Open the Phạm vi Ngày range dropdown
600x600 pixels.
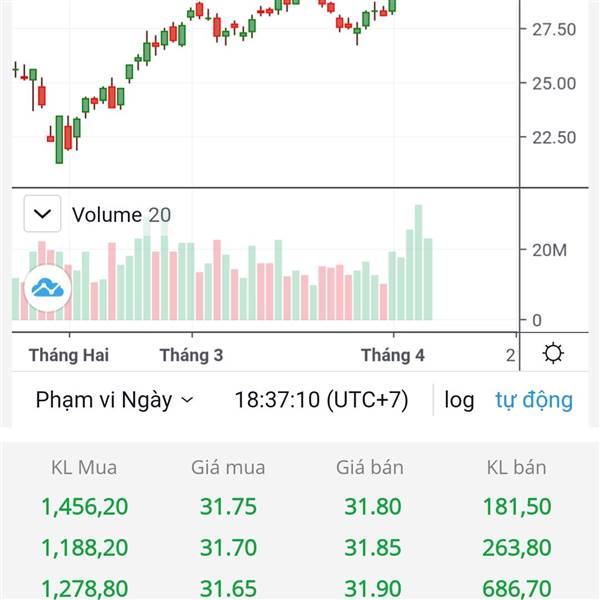pyautogui.click(x=114, y=400)
